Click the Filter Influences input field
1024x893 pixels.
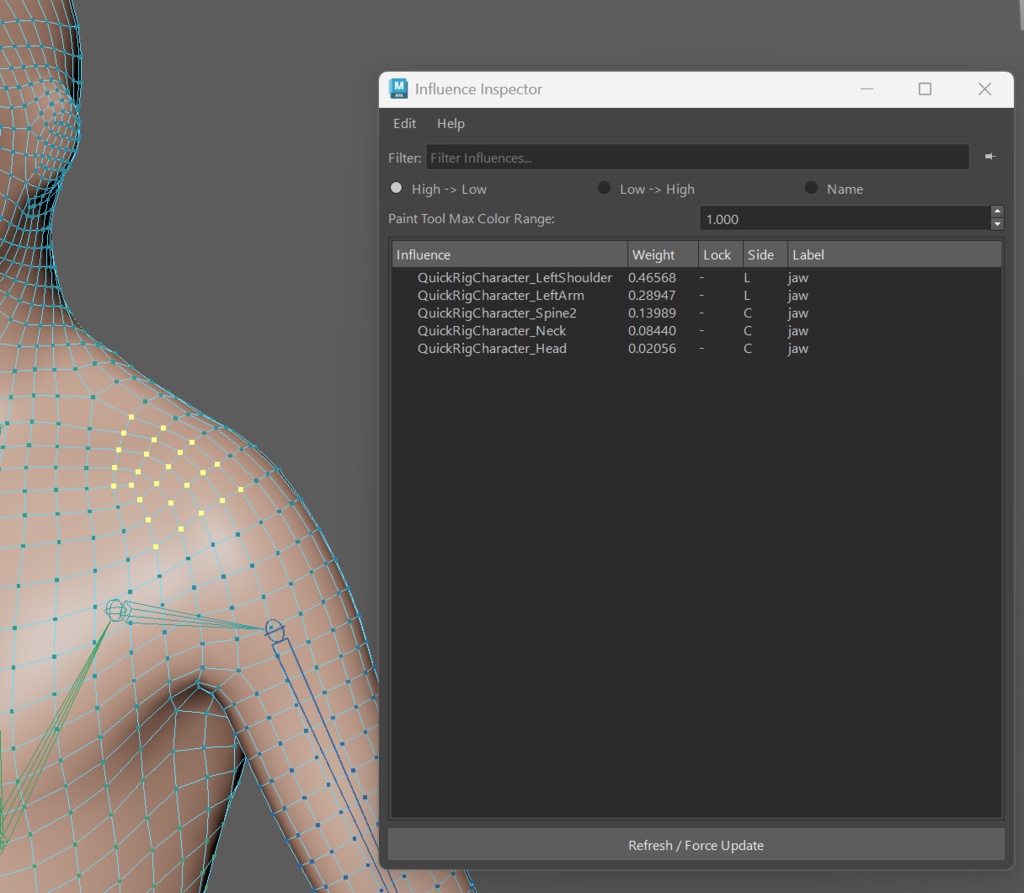tap(697, 157)
